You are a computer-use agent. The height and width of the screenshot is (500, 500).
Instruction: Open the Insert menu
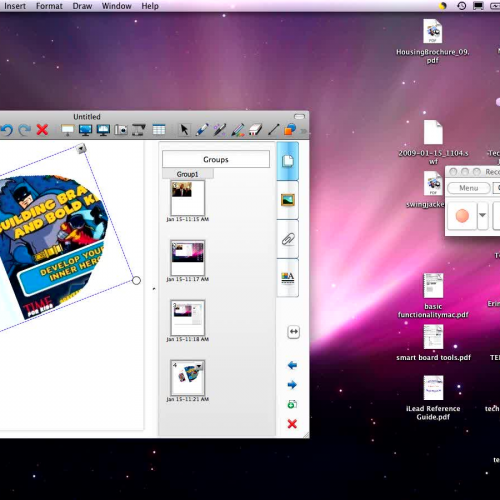click(x=15, y=6)
